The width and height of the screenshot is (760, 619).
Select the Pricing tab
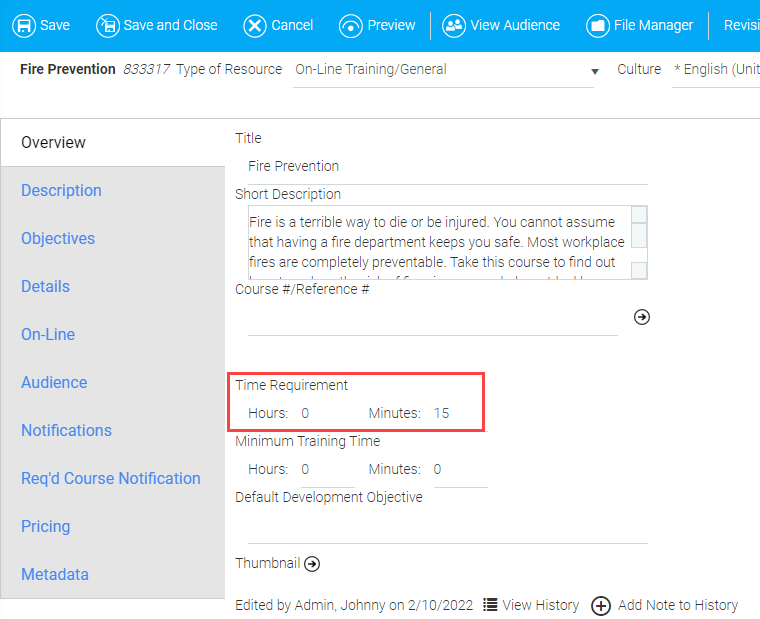tap(46, 526)
